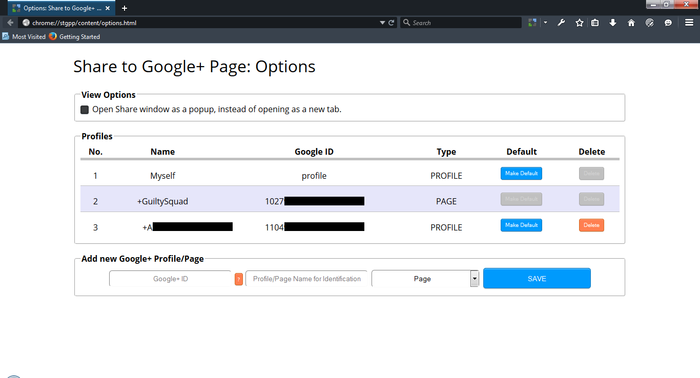Image resolution: width=700 pixels, height=378 pixels.
Task: Open the Most Visited bookmarks folder
Action: point(24,37)
